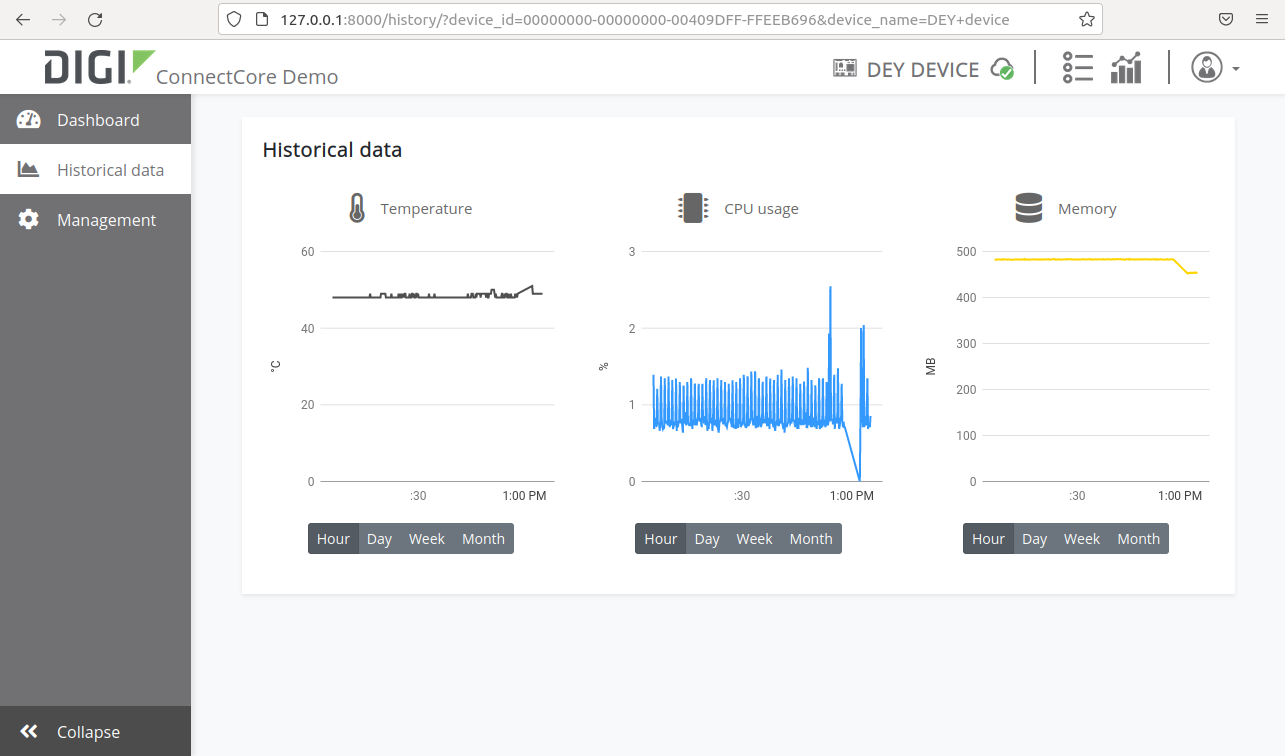
Task: Select Hour range for Memory chart
Action: click(988, 539)
